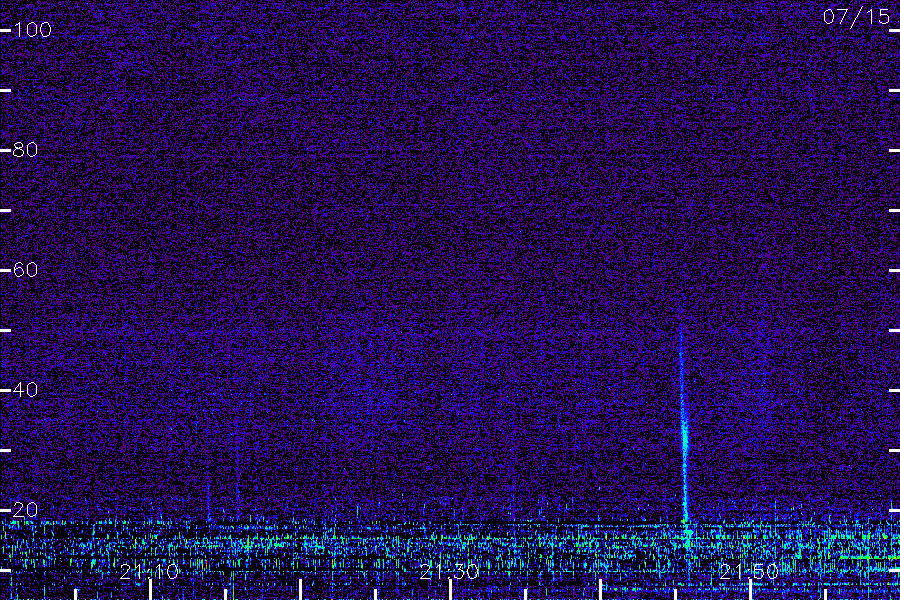Click the 80 frequency axis label
Image resolution: width=900 pixels, height=600 pixels.
[25, 150]
